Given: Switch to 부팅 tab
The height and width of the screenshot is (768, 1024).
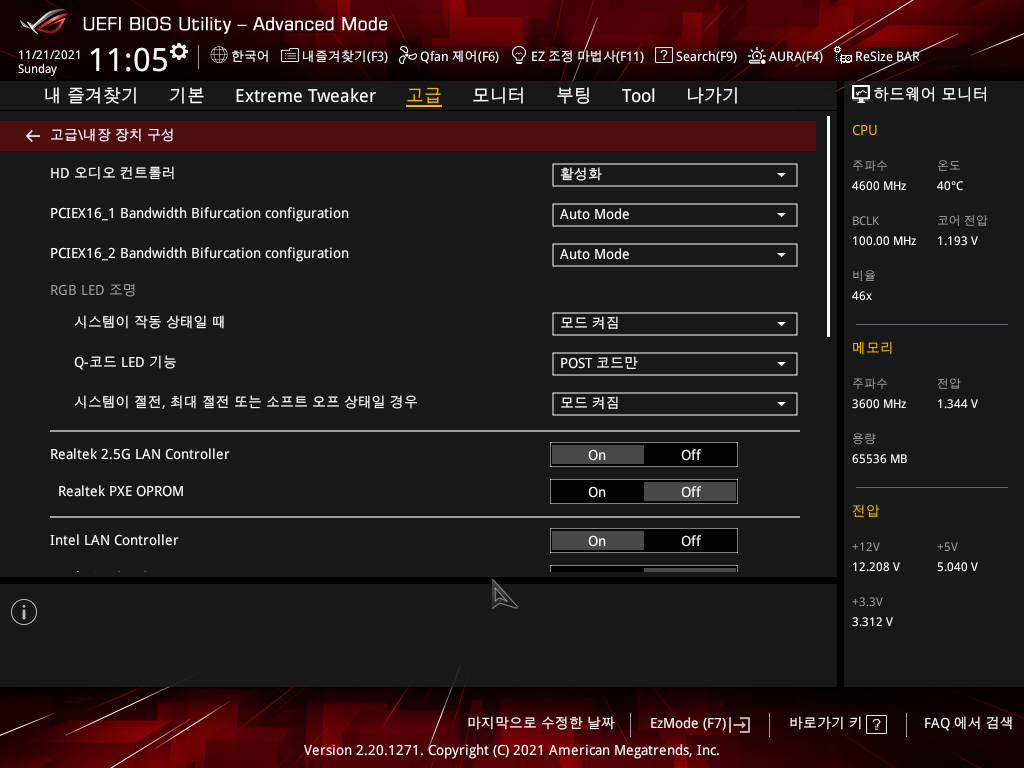Looking at the screenshot, I should click(x=573, y=96).
